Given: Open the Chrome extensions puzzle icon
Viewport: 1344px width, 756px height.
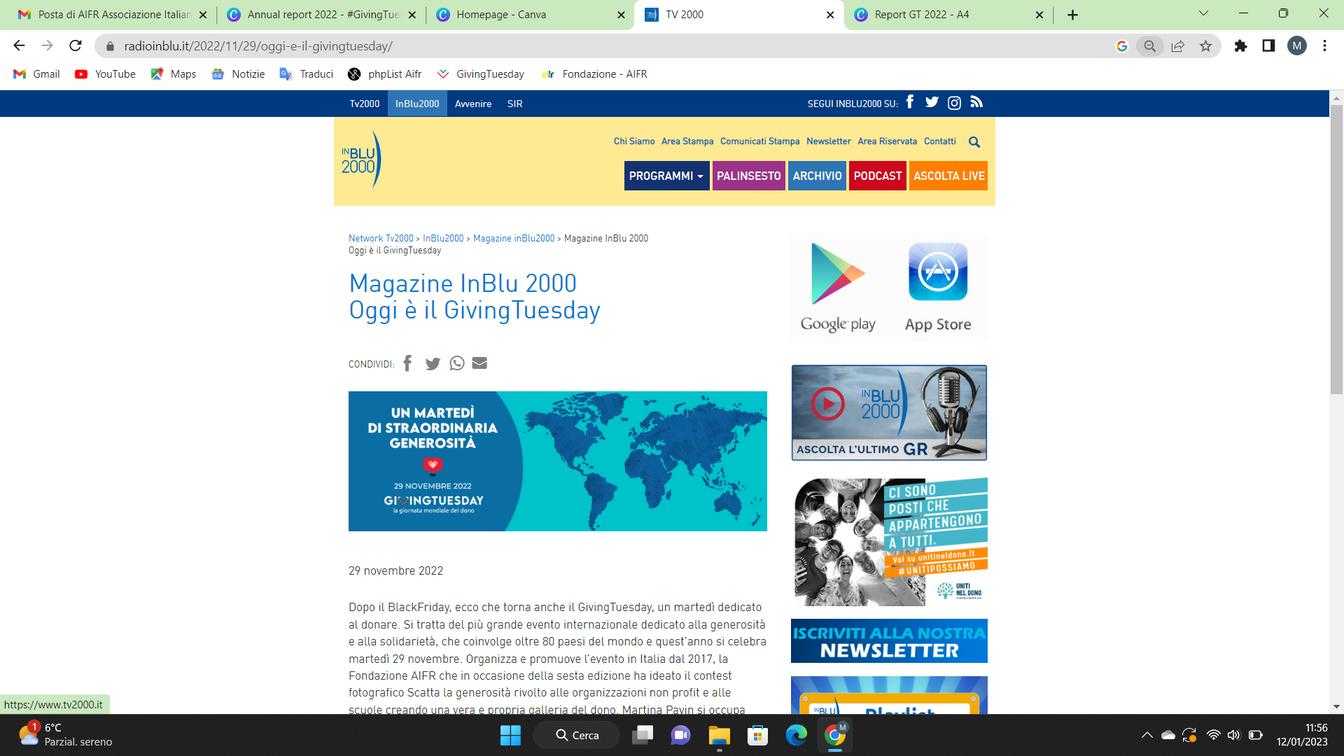Looking at the screenshot, I should coord(1241,46).
